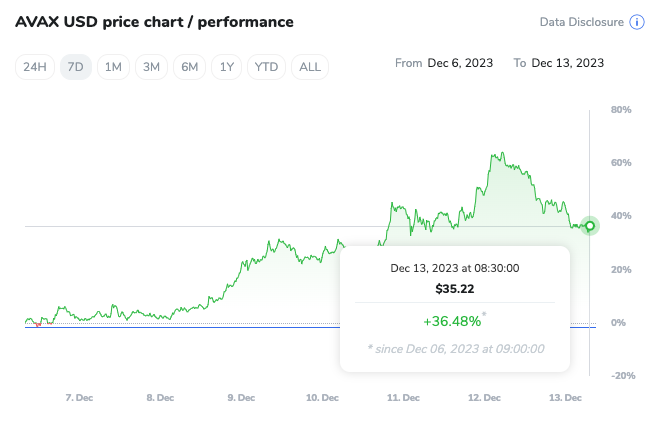Click the Data Disclosure link text
Screen dimensions: 664x437
pos(581,22)
